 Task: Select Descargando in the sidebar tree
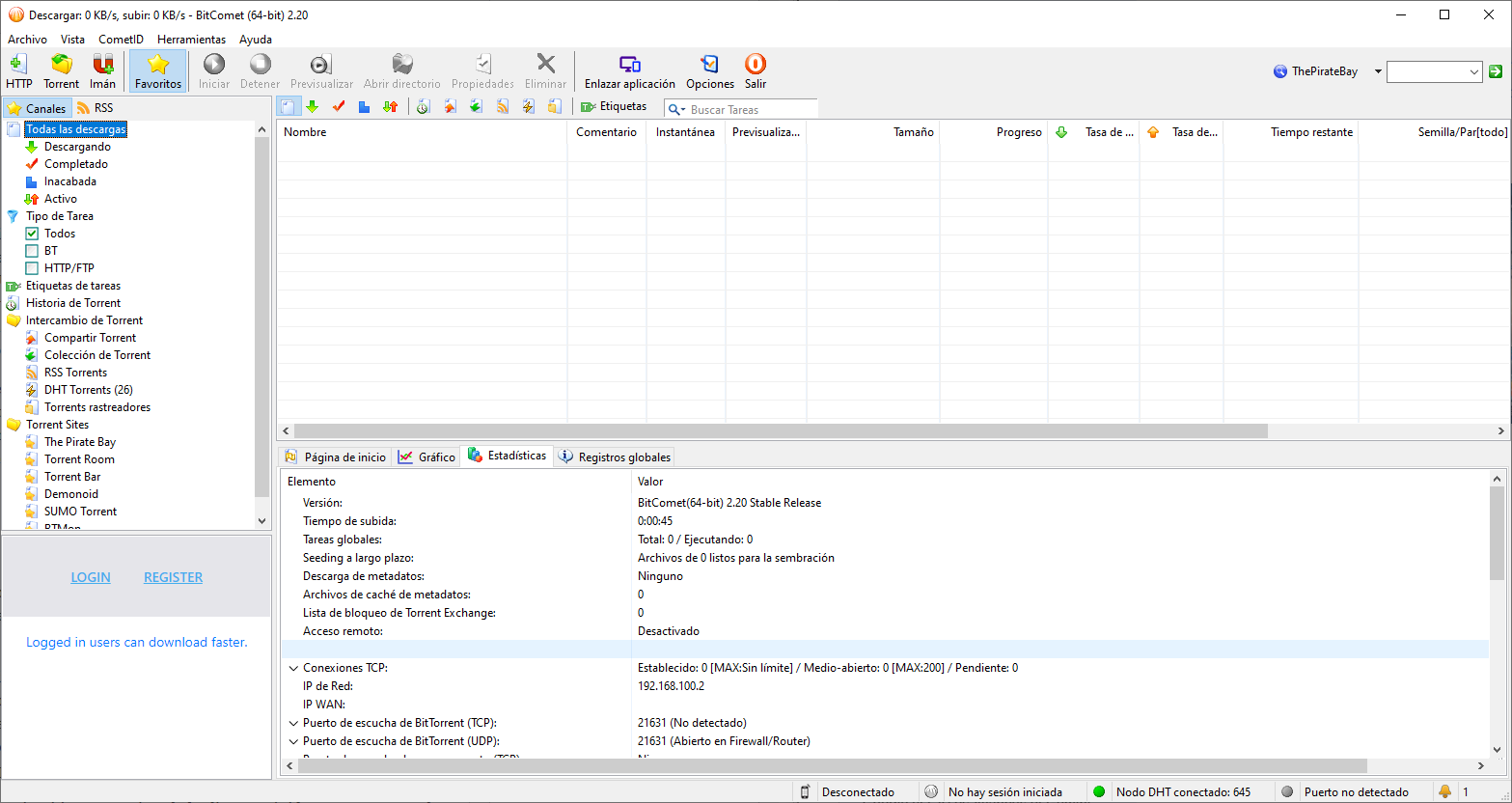(77, 147)
